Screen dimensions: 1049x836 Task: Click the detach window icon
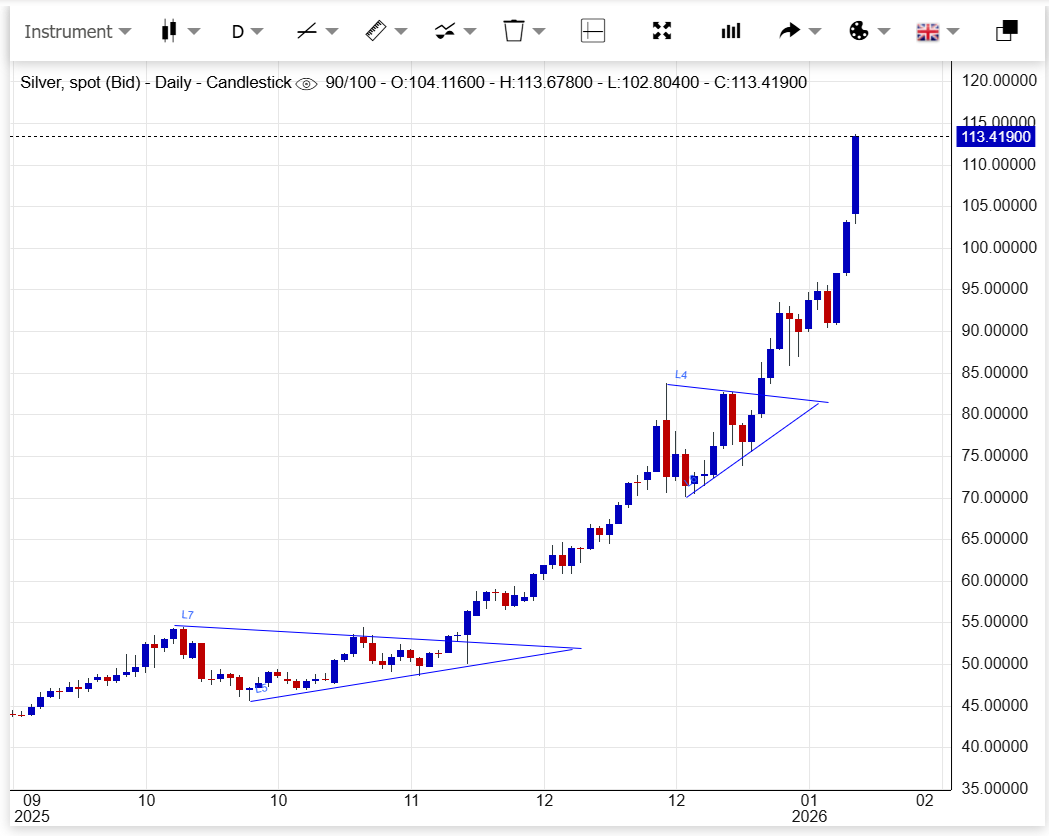(1006, 31)
